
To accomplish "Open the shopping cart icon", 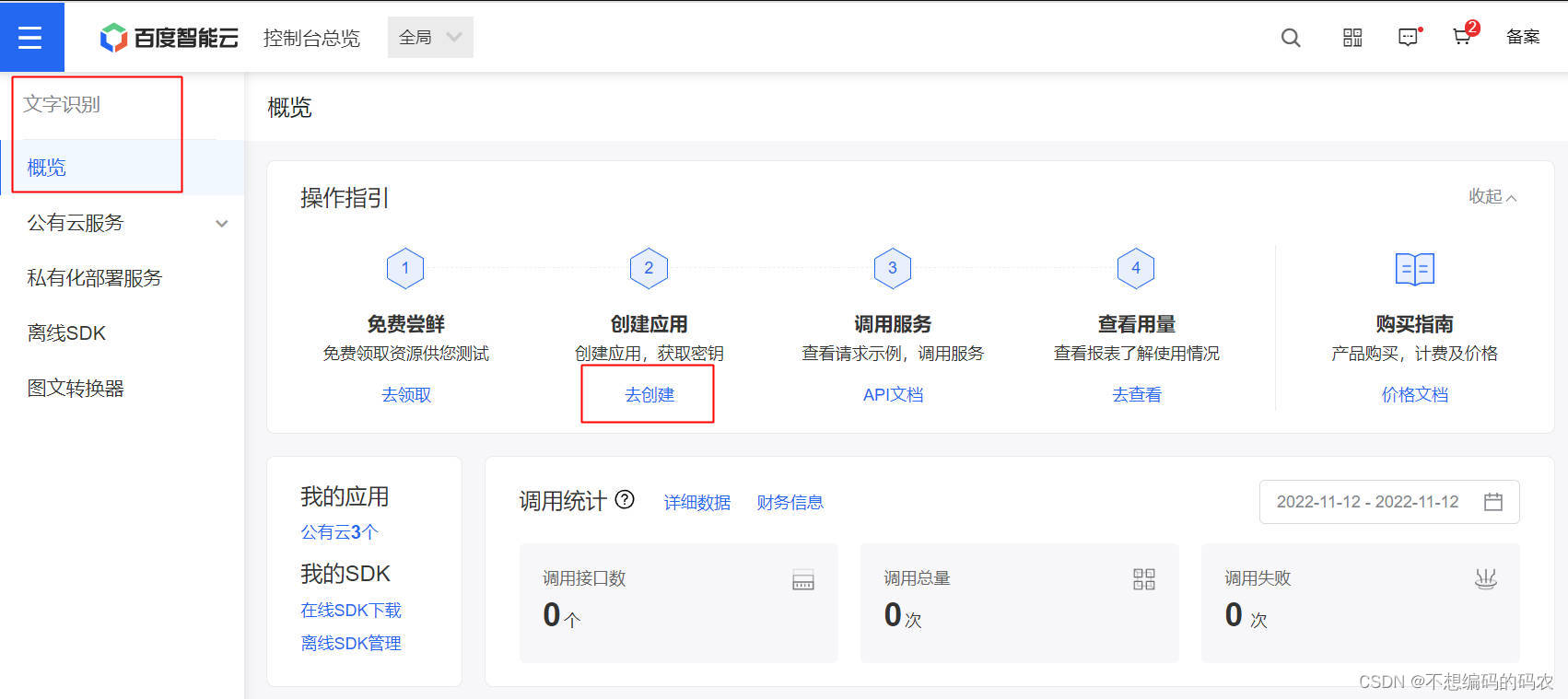I will pos(1463,36).
